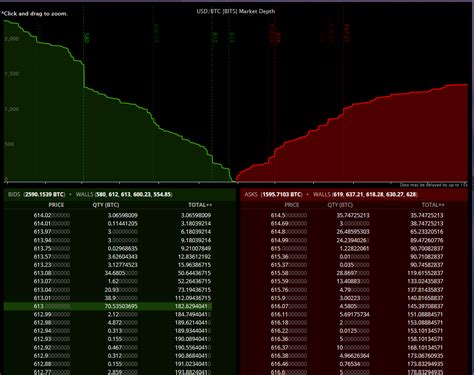The height and width of the screenshot is (375, 474).
Task: Click the bid quantity 0.467
Action: [122, 347]
